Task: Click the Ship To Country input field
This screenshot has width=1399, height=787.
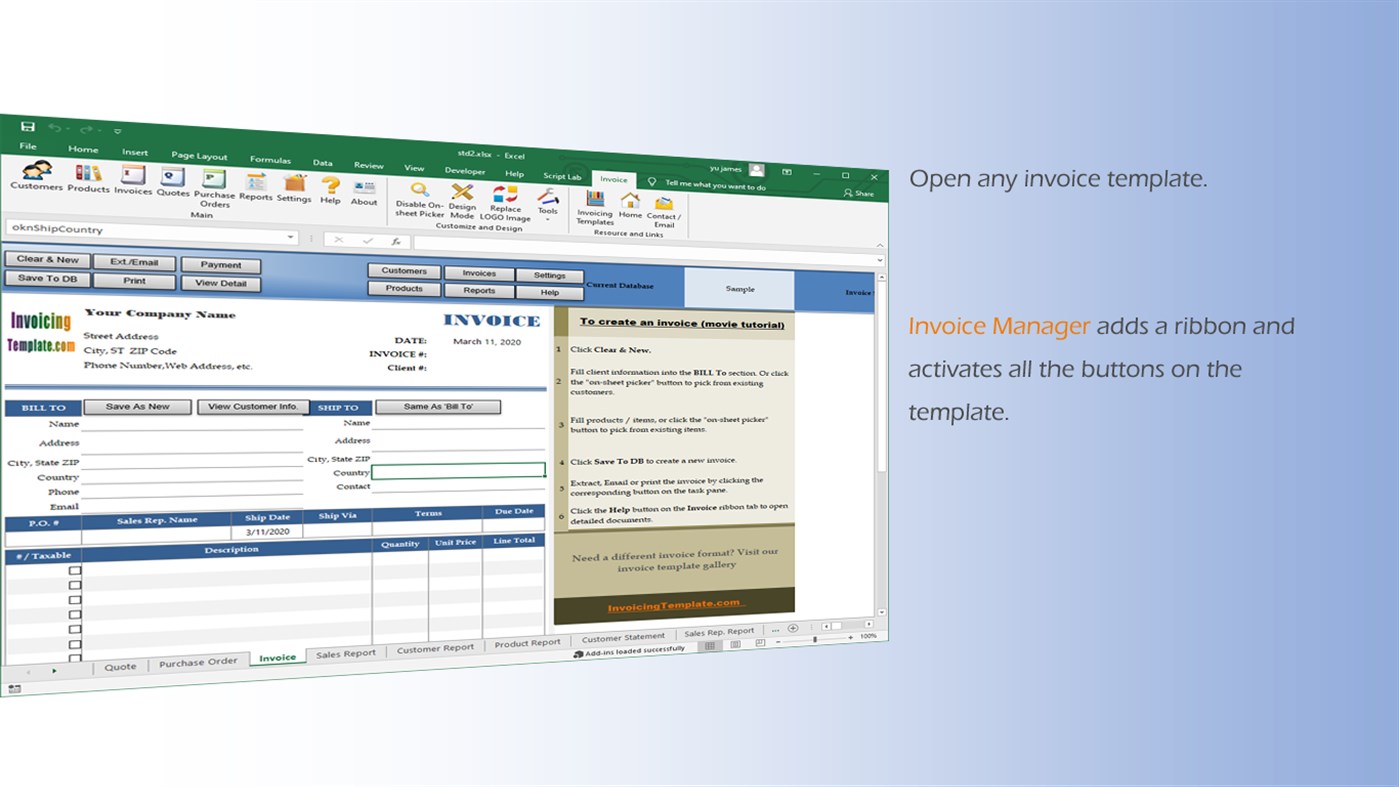Action: click(x=458, y=469)
